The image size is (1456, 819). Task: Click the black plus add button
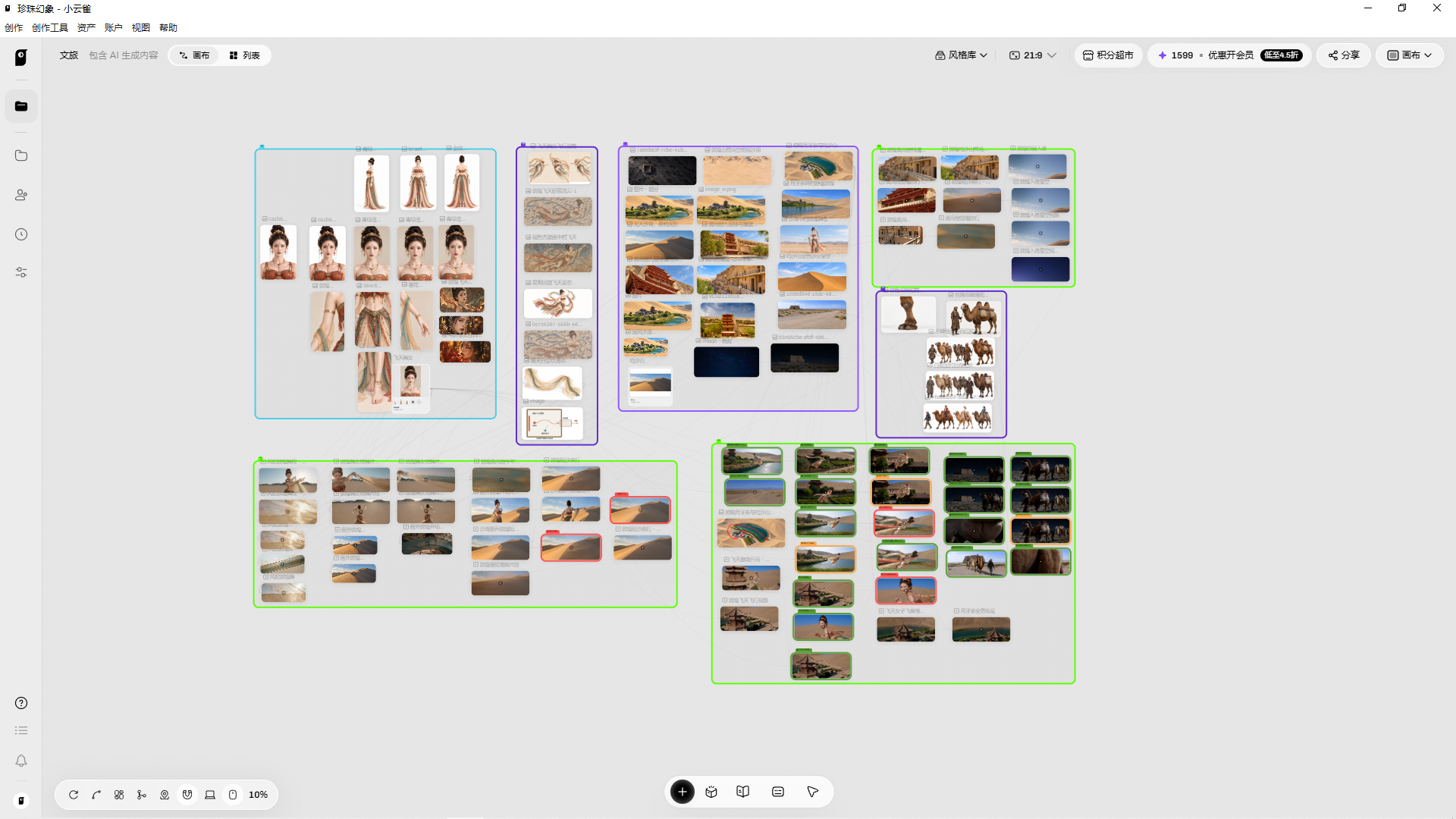pos(682,792)
